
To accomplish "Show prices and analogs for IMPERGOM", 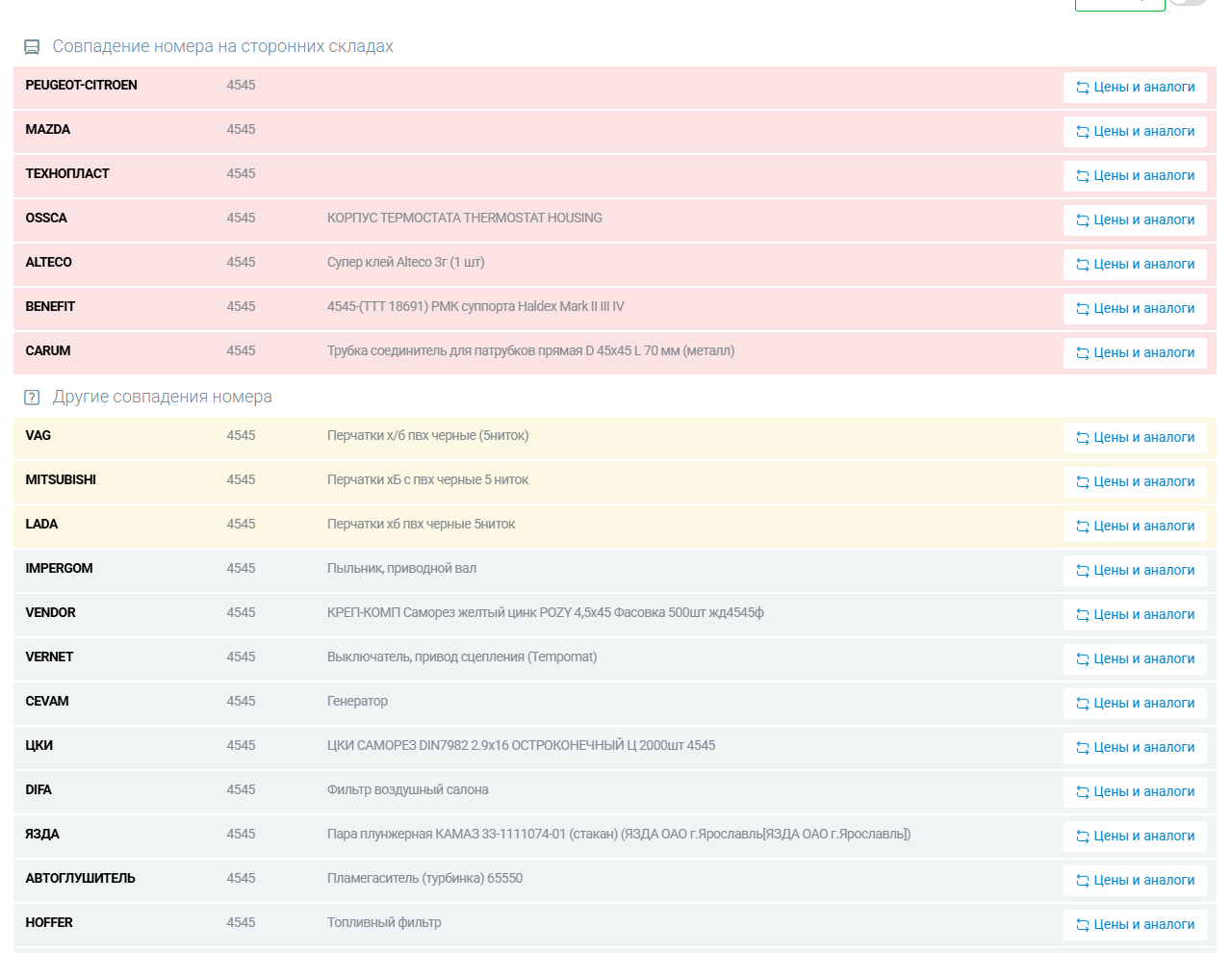I will point(1135,571).
